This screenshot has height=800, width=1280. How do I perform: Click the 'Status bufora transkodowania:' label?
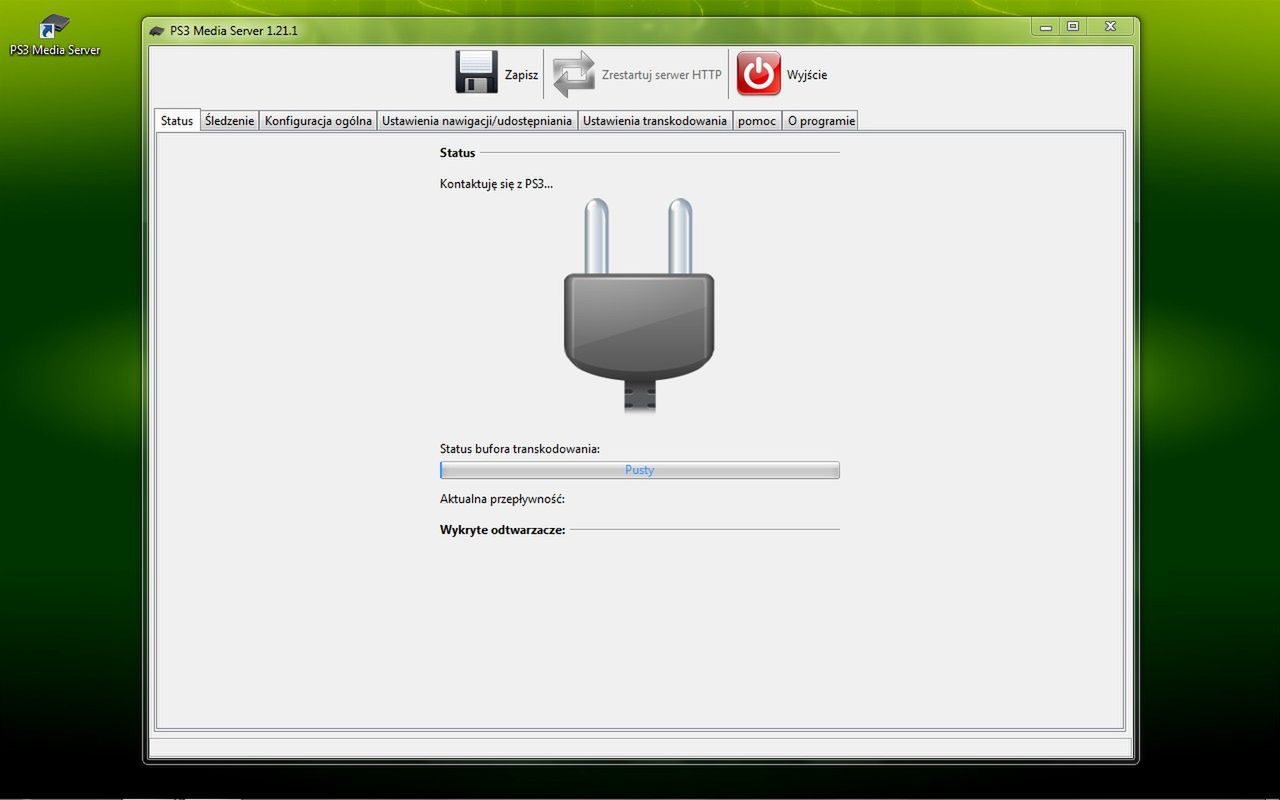(x=520, y=450)
